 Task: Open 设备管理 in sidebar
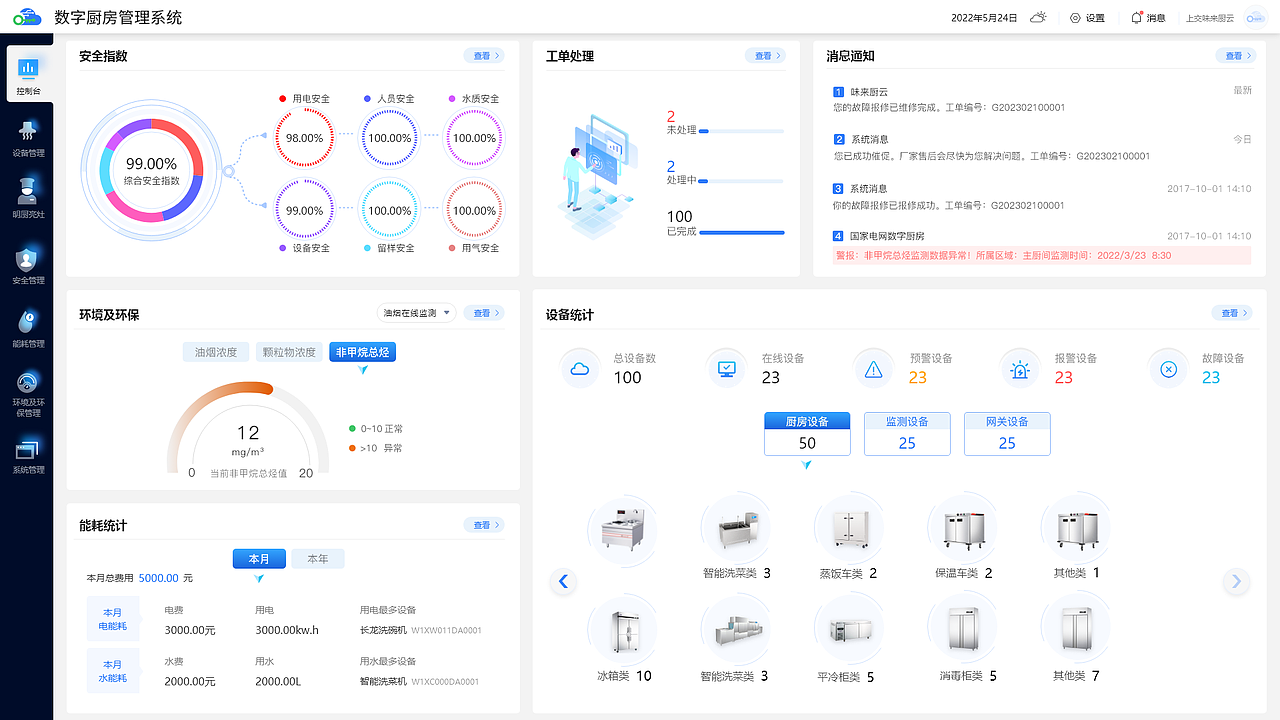[28, 138]
